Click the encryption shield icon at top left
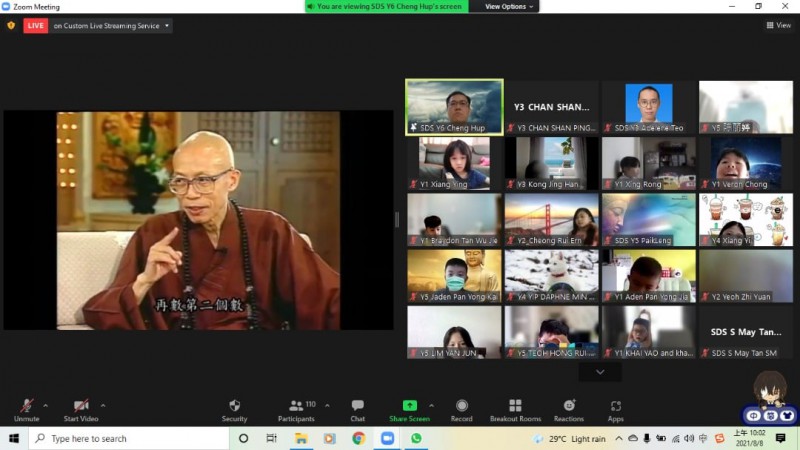This screenshot has height=450, width=800. [11, 25]
